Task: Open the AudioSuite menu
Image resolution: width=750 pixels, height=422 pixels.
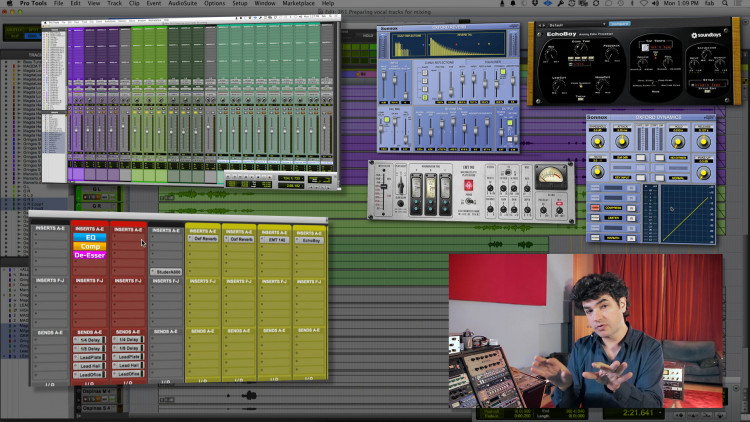Action: point(183,3)
